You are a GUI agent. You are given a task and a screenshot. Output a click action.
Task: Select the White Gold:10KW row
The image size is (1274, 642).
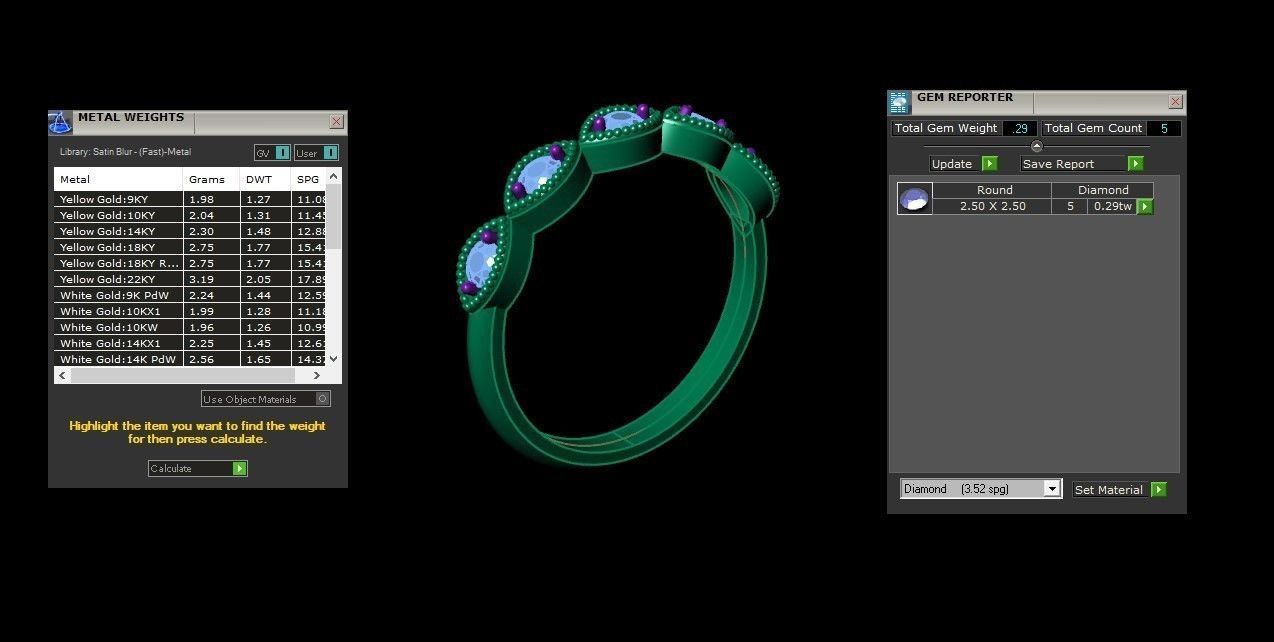coord(191,327)
